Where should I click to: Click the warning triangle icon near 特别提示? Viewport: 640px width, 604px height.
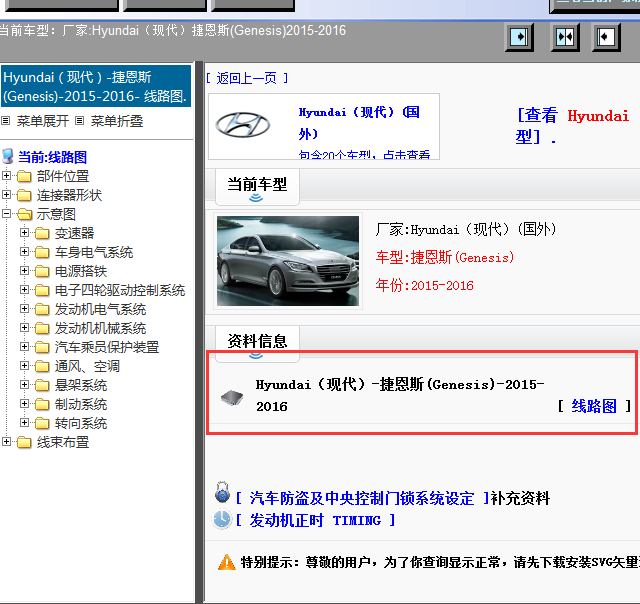pyautogui.click(x=227, y=562)
